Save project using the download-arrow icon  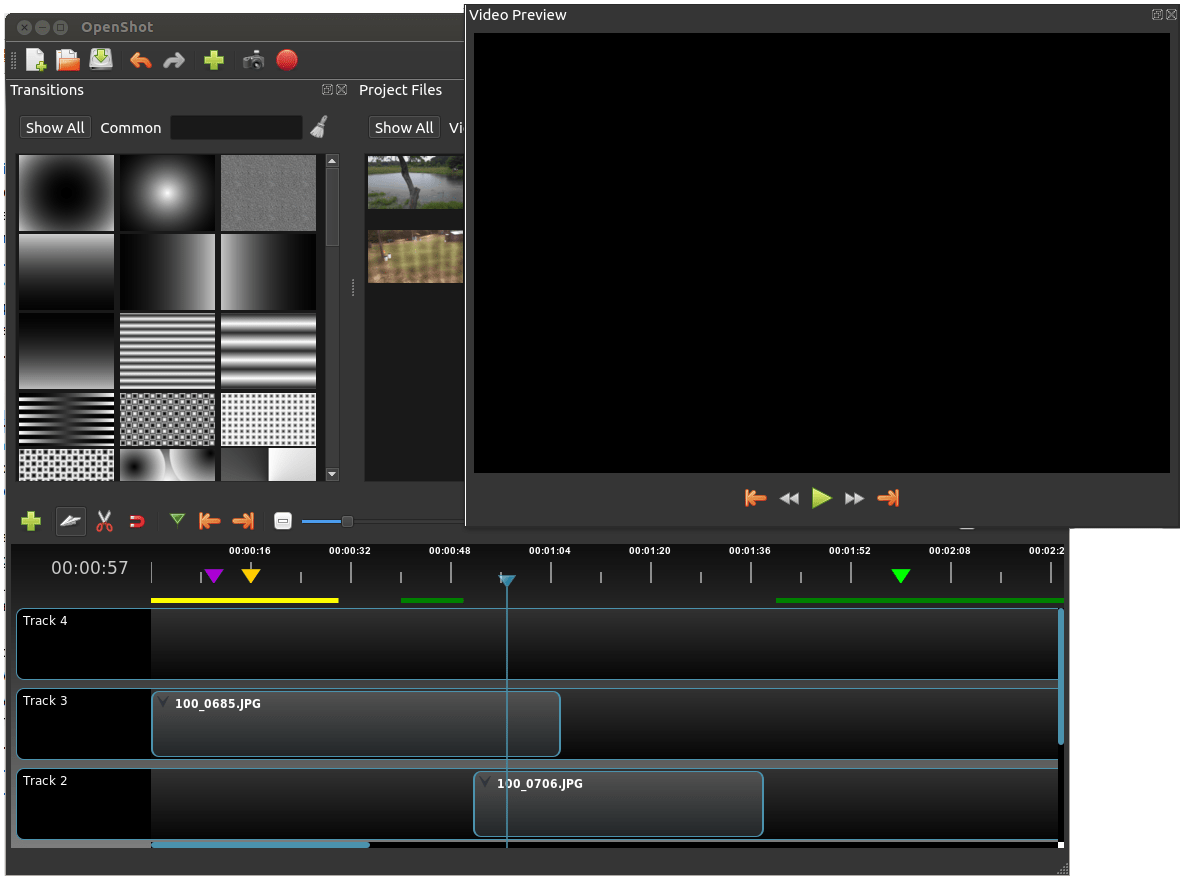[101, 59]
